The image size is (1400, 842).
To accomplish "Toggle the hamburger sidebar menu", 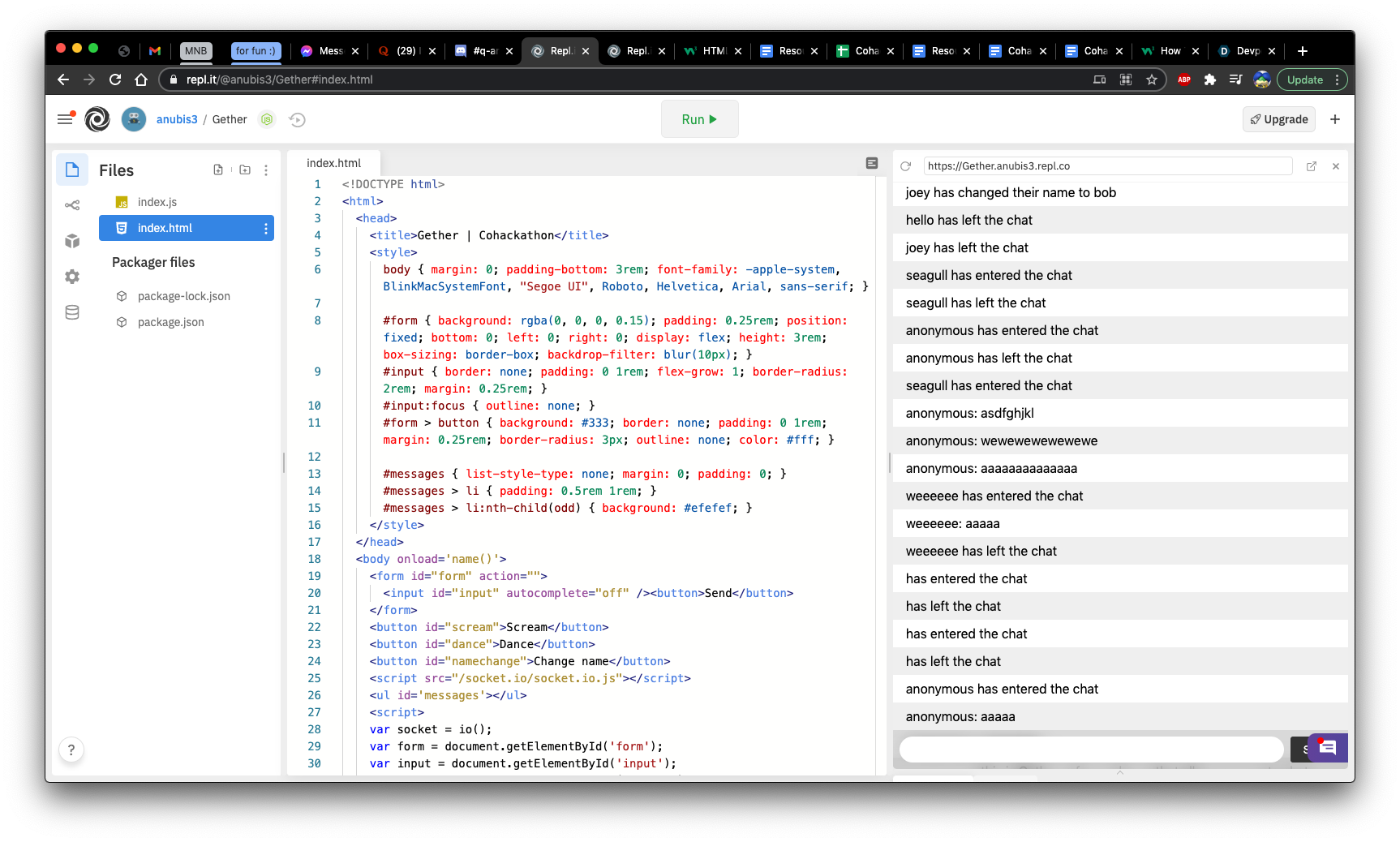I will 66,119.
